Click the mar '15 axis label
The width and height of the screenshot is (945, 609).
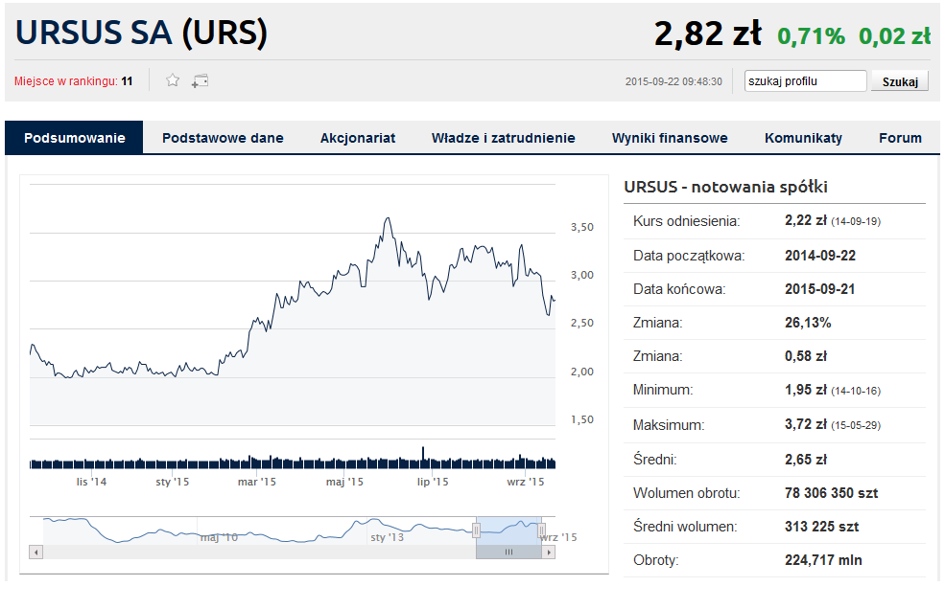pos(257,482)
